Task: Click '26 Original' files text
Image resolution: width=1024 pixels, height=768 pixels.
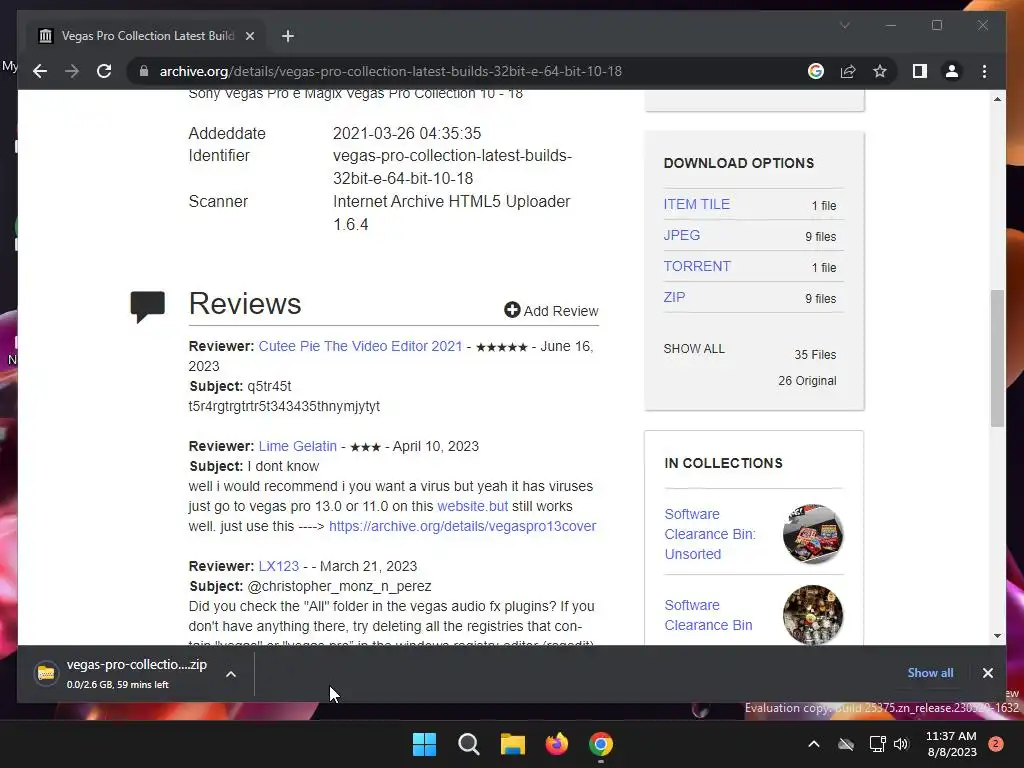Action: [x=807, y=381]
